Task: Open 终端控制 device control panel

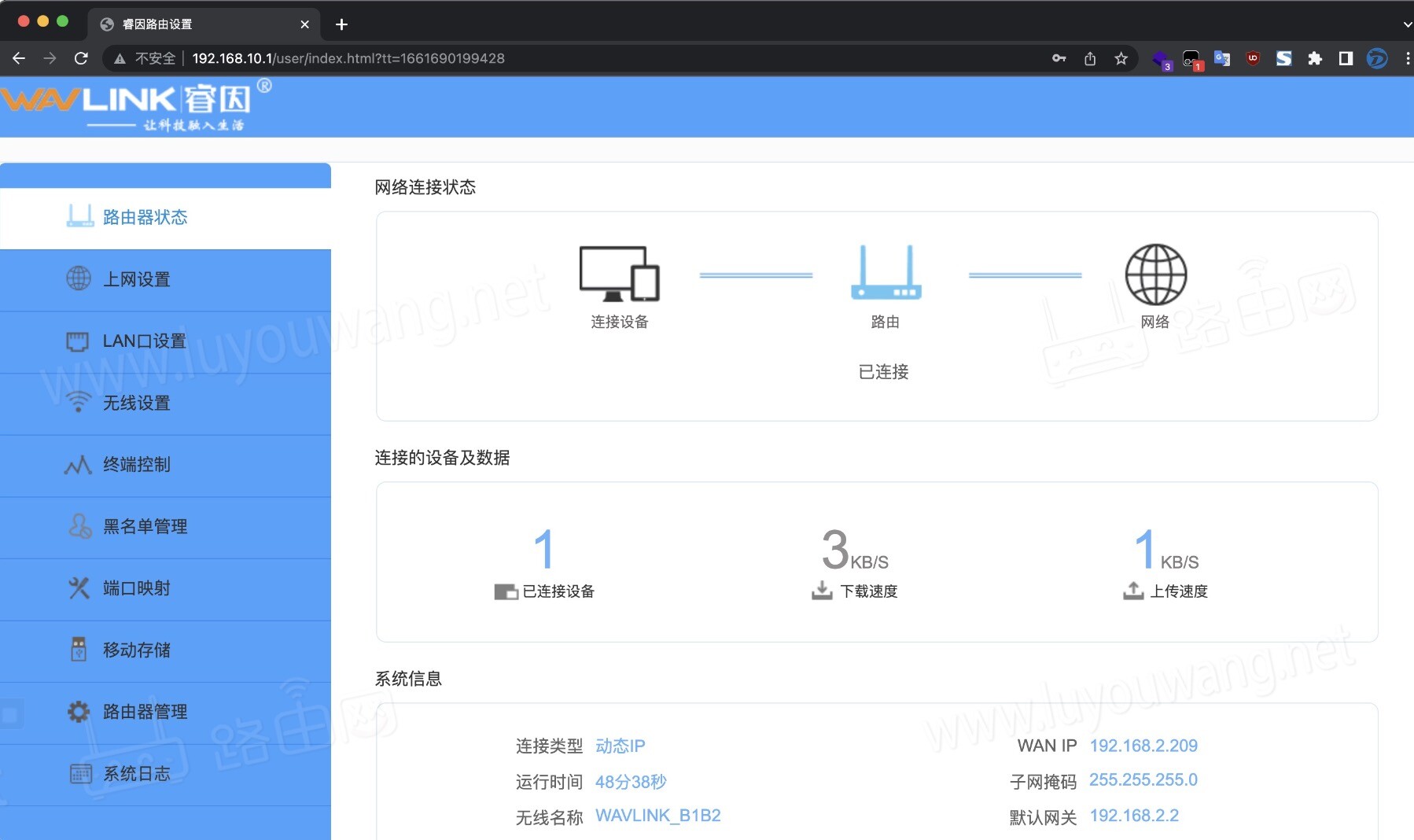Action: (x=78, y=465)
